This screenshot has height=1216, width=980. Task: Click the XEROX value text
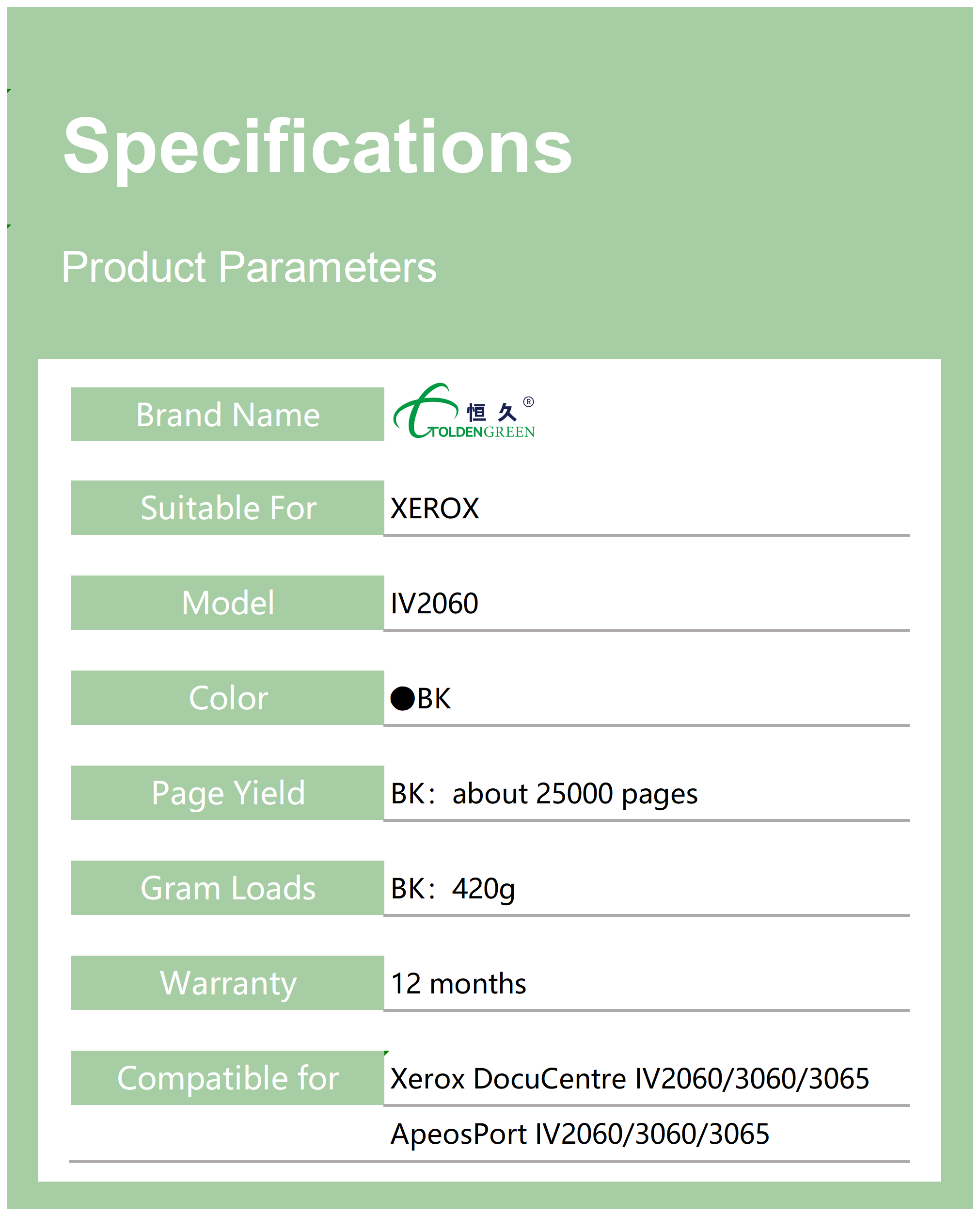(435, 508)
